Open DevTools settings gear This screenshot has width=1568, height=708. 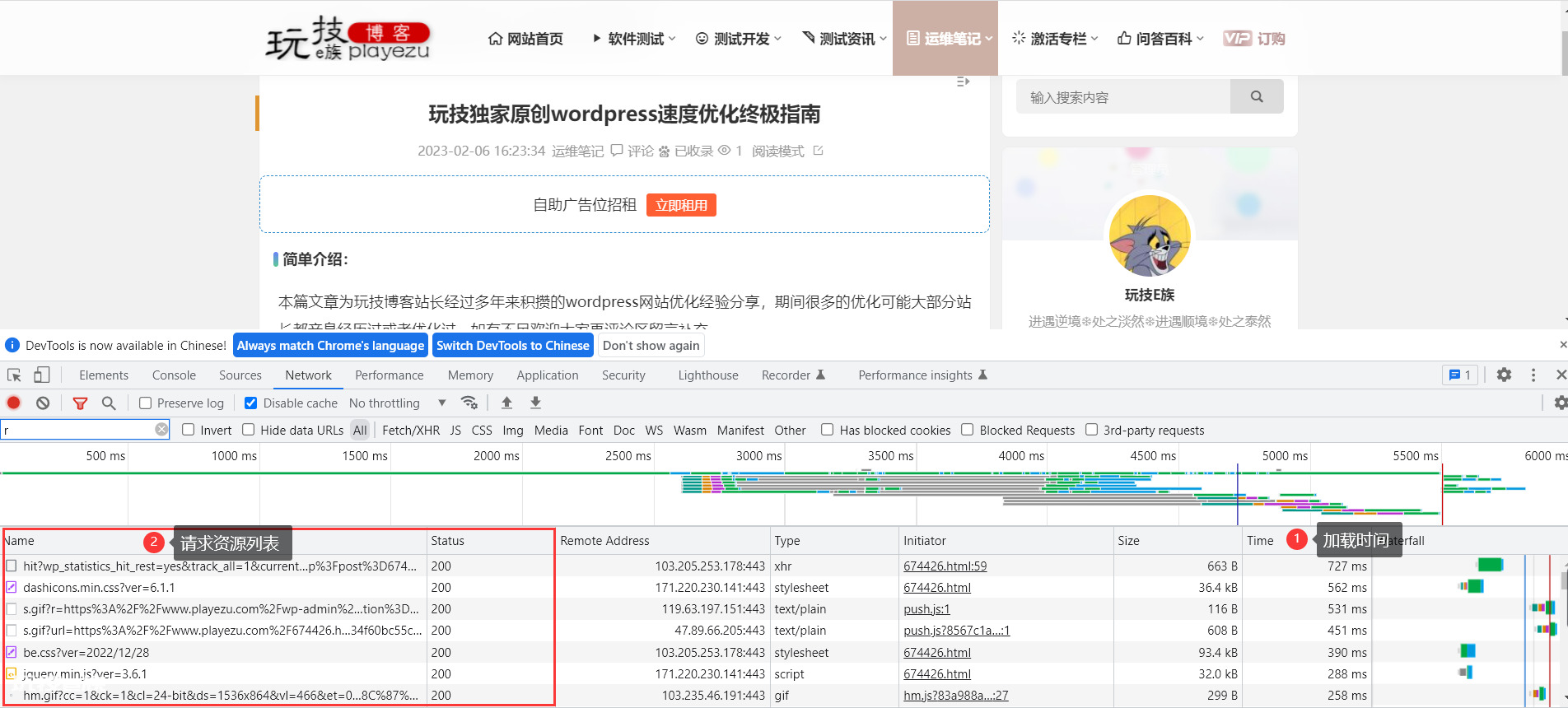(1504, 375)
